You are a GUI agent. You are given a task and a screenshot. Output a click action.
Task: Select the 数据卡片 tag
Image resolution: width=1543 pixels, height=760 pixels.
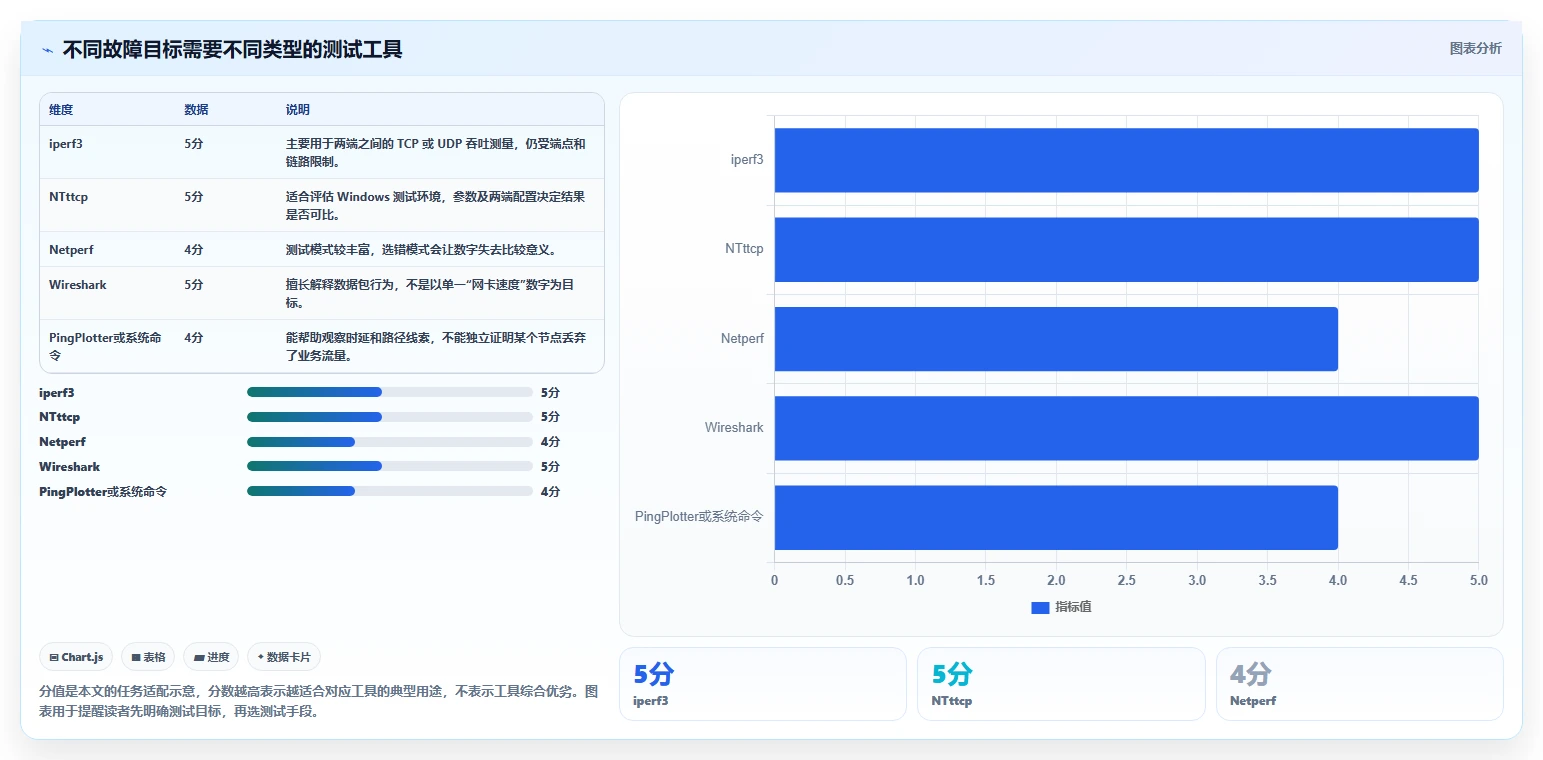(x=284, y=657)
